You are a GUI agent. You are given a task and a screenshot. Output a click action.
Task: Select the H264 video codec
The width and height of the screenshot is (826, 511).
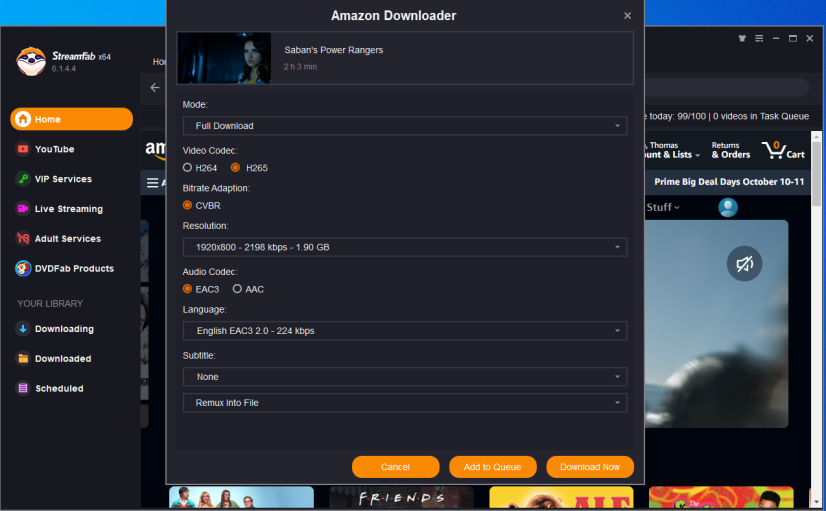[200, 168]
